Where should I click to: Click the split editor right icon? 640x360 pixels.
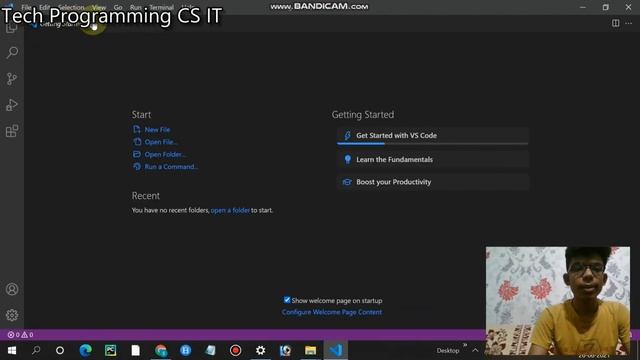[616, 23]
